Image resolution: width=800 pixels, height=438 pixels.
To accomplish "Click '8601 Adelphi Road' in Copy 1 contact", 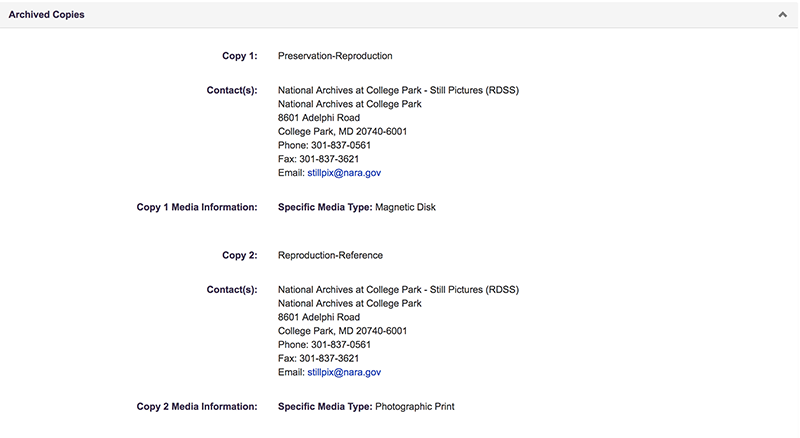I will coord(318,118).
